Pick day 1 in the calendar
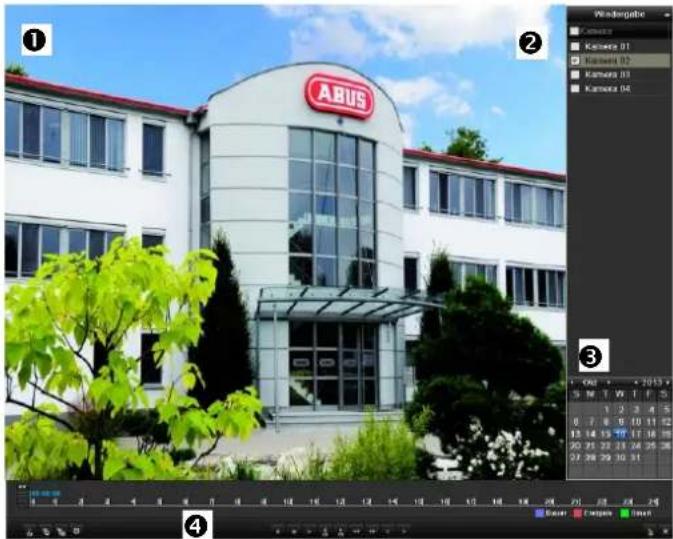The height and width of the screenshot is (539, 673). pyautogui.click(x=606, y=410)
